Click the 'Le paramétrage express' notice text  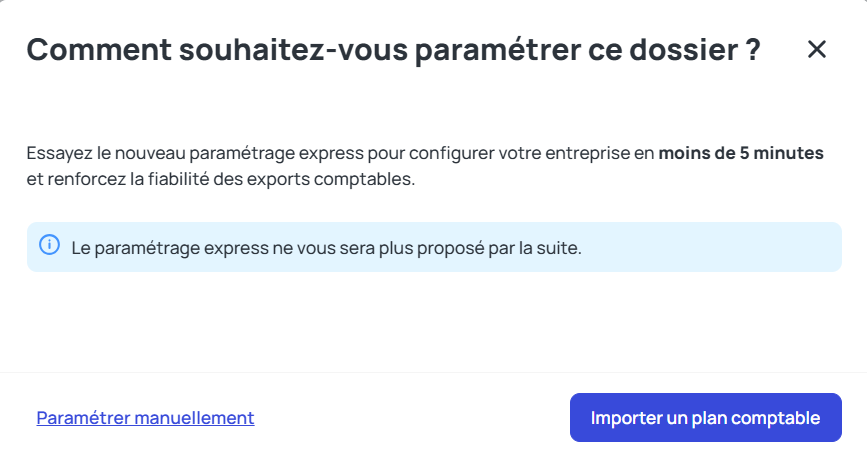(326, 248)
